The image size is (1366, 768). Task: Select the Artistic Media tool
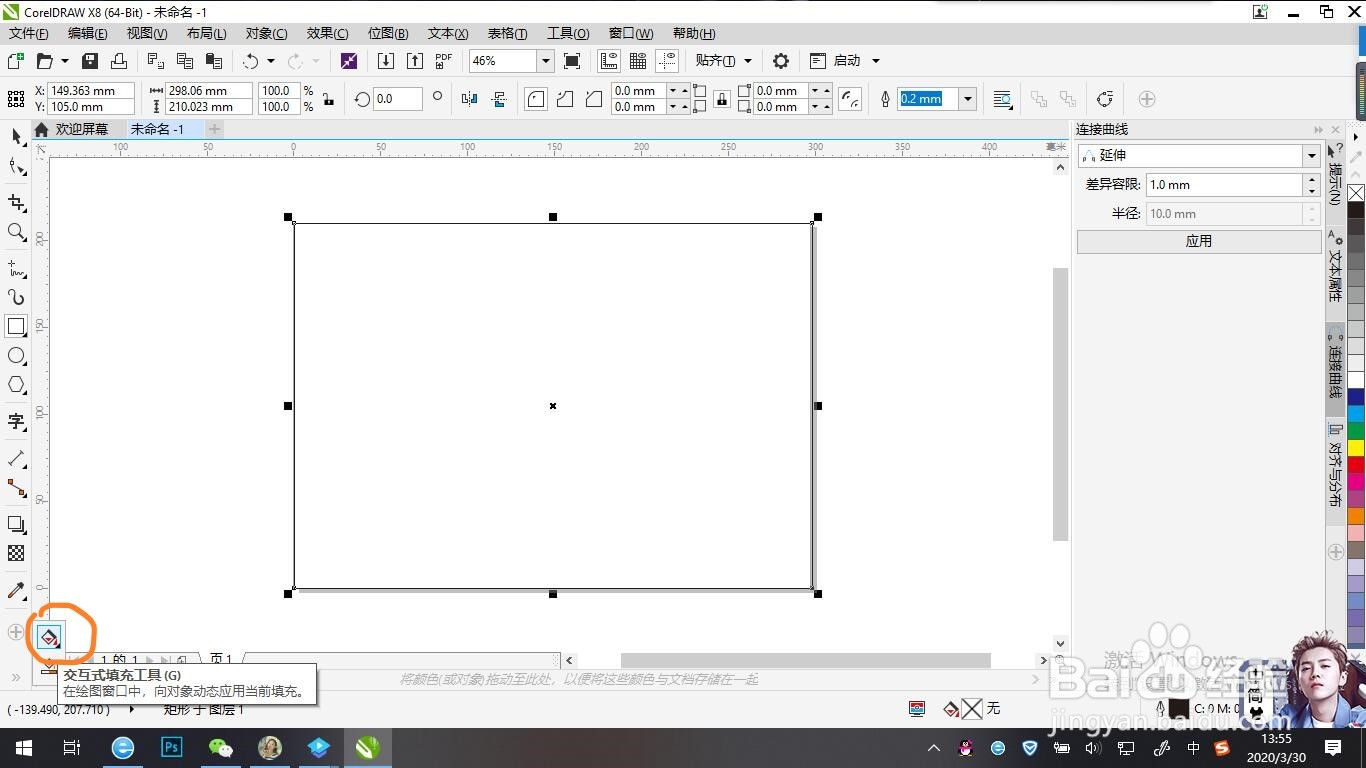click(x=16, y=298)
